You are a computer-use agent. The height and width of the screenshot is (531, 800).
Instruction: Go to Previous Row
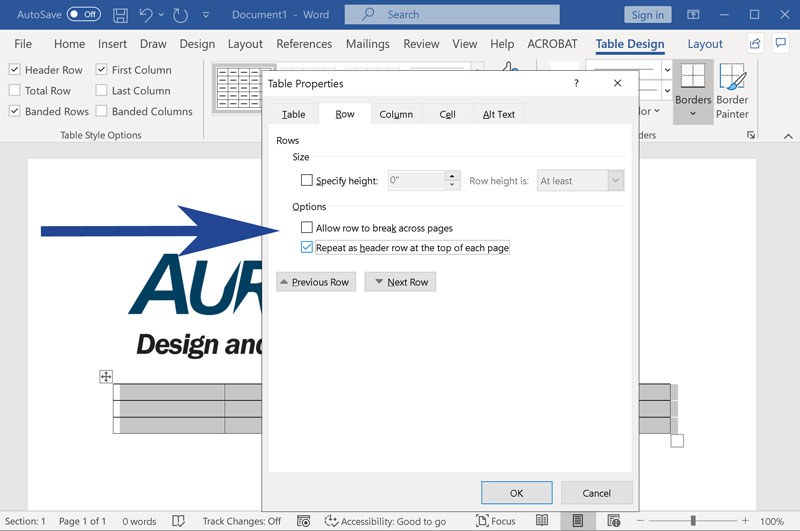(x=316, y=282)
